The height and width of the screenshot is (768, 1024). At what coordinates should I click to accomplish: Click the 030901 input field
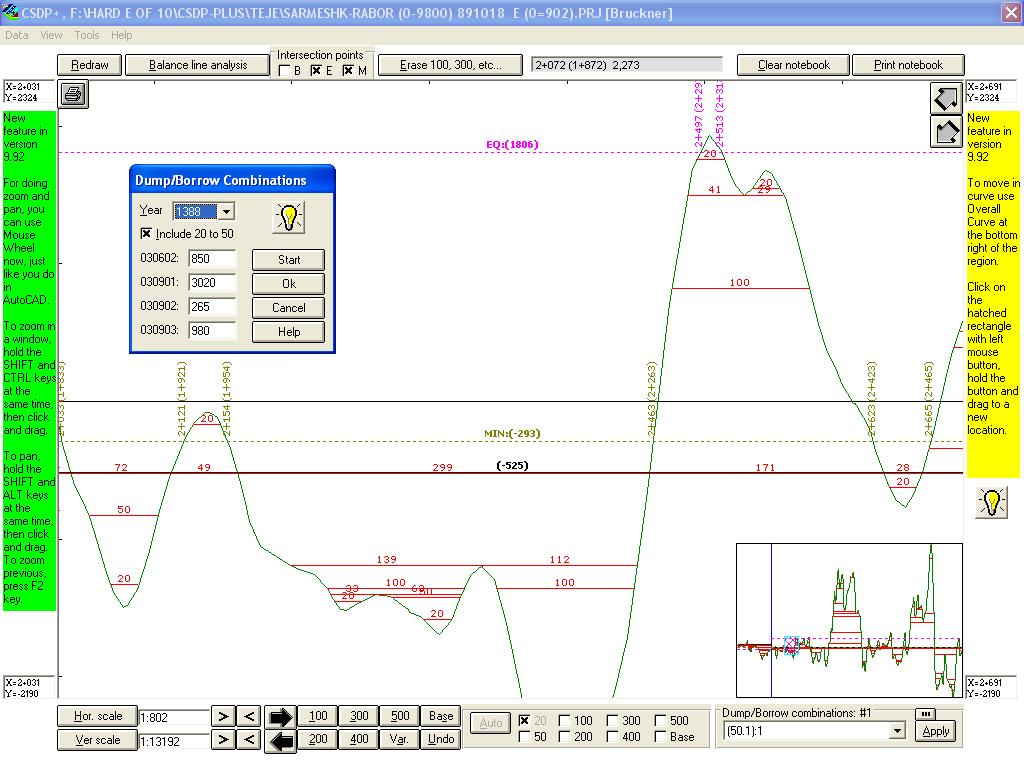[212, 283]
